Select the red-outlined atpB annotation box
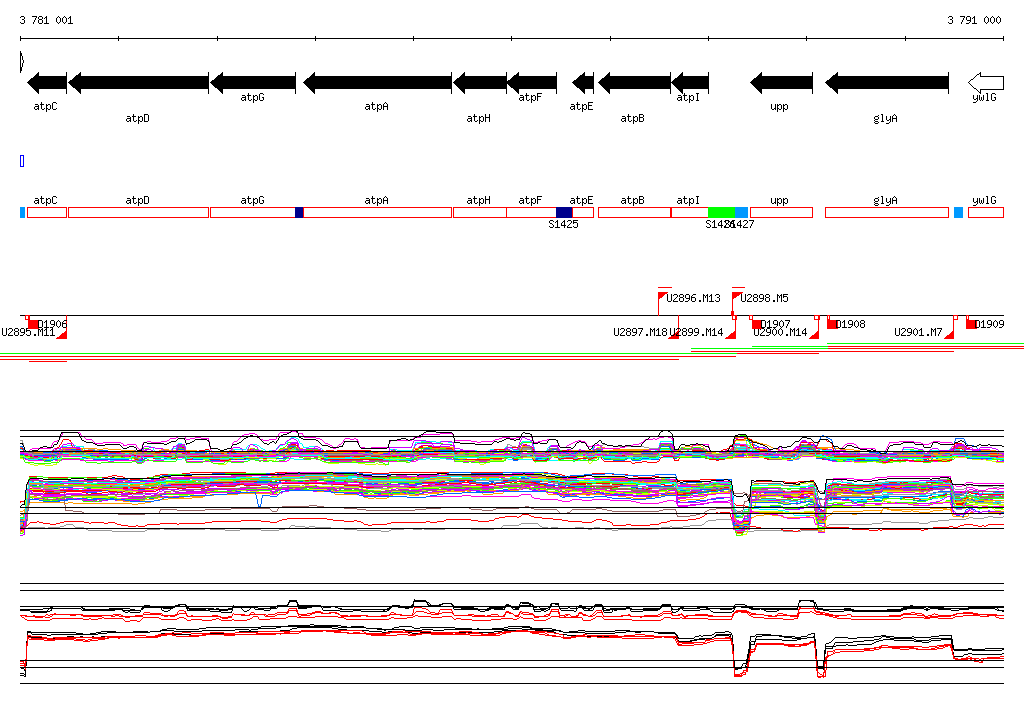The width and height of the screenshot is (1024, 714). [x=634, y=212]
